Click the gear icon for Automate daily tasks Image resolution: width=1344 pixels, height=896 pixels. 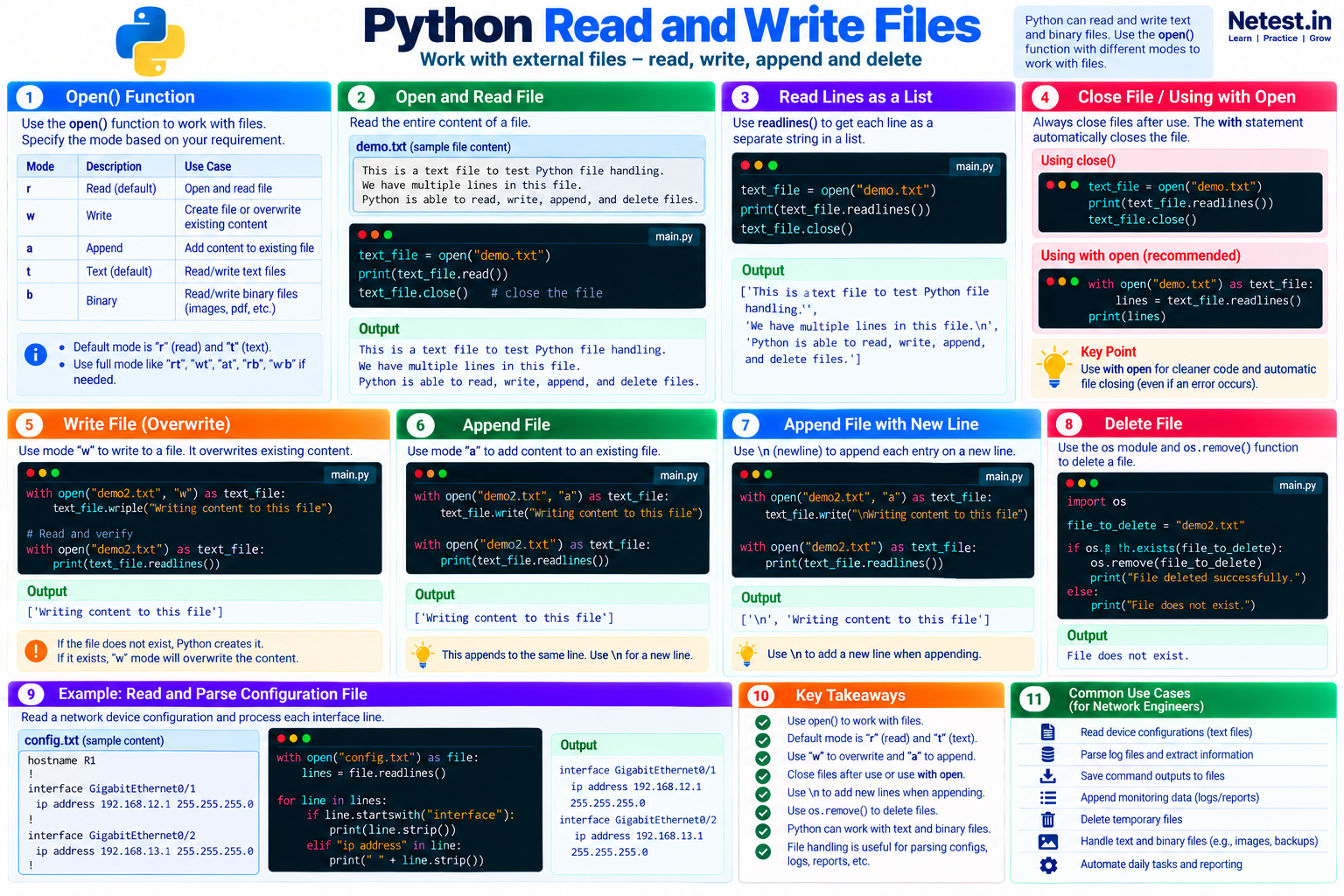[1048, 864]
